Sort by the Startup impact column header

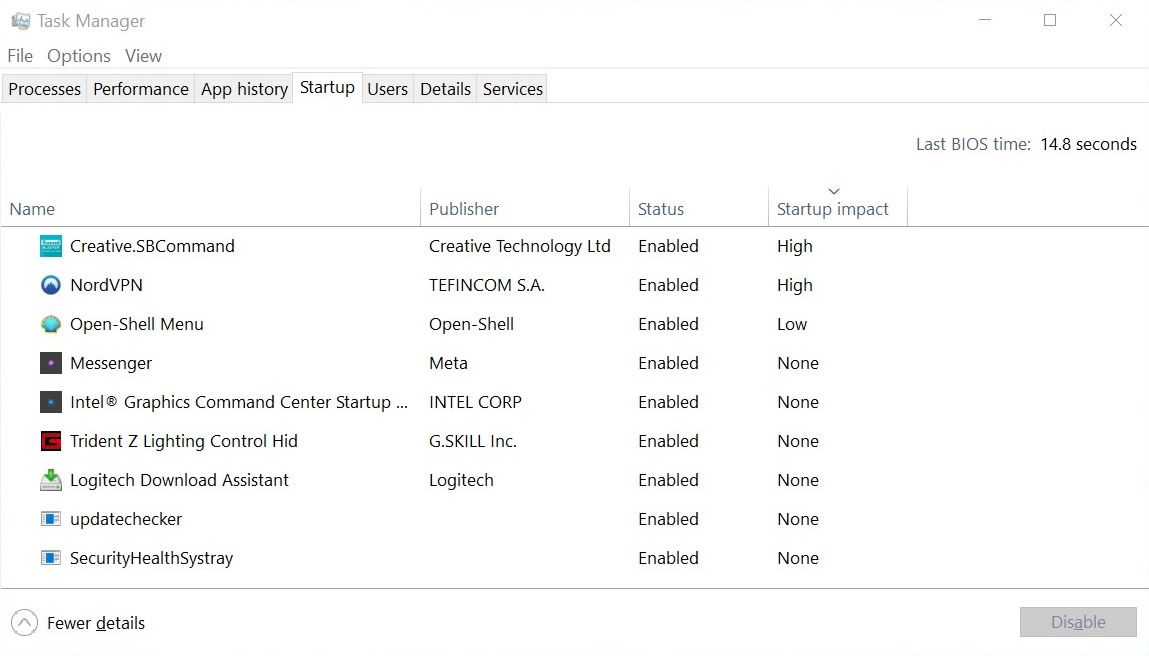pyautogui.click(x=833, y=209)
